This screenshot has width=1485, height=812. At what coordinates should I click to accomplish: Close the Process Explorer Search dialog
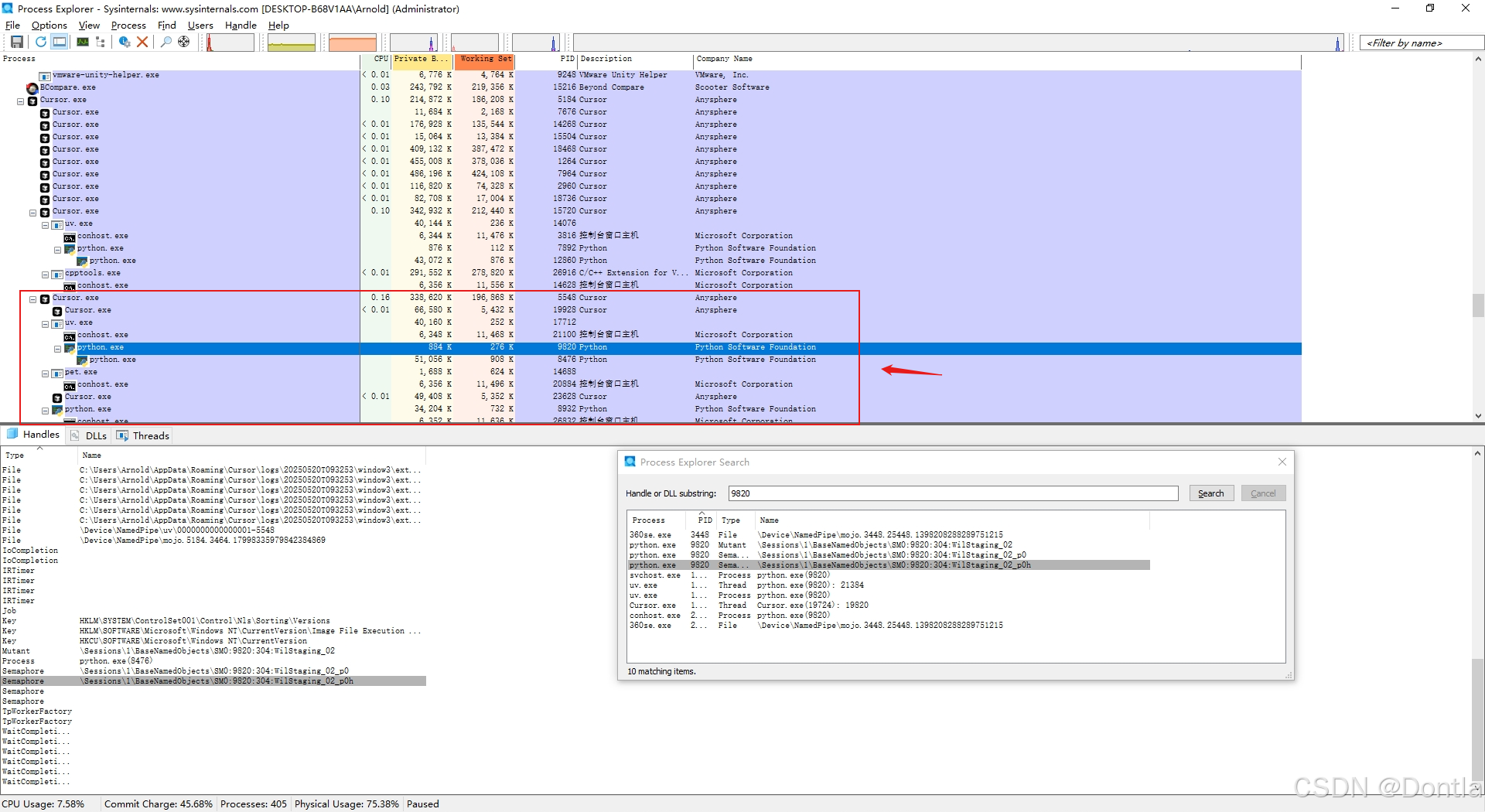coord(1282,462)
